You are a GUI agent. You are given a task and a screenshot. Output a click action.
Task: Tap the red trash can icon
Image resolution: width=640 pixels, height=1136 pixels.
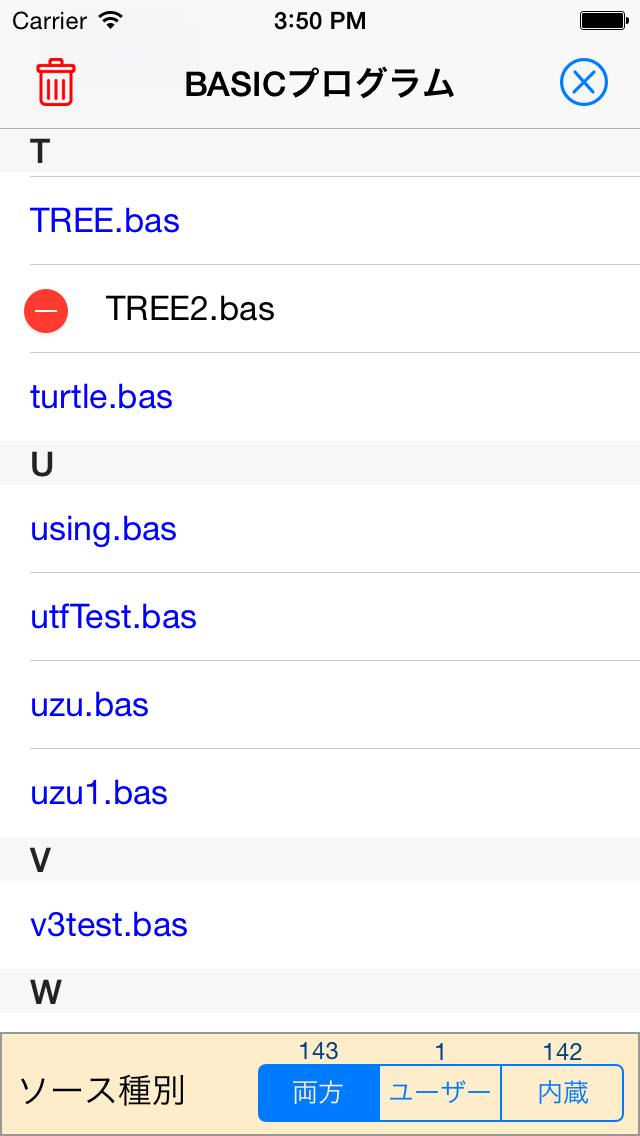pyautogui.click(x=56, y=83)
